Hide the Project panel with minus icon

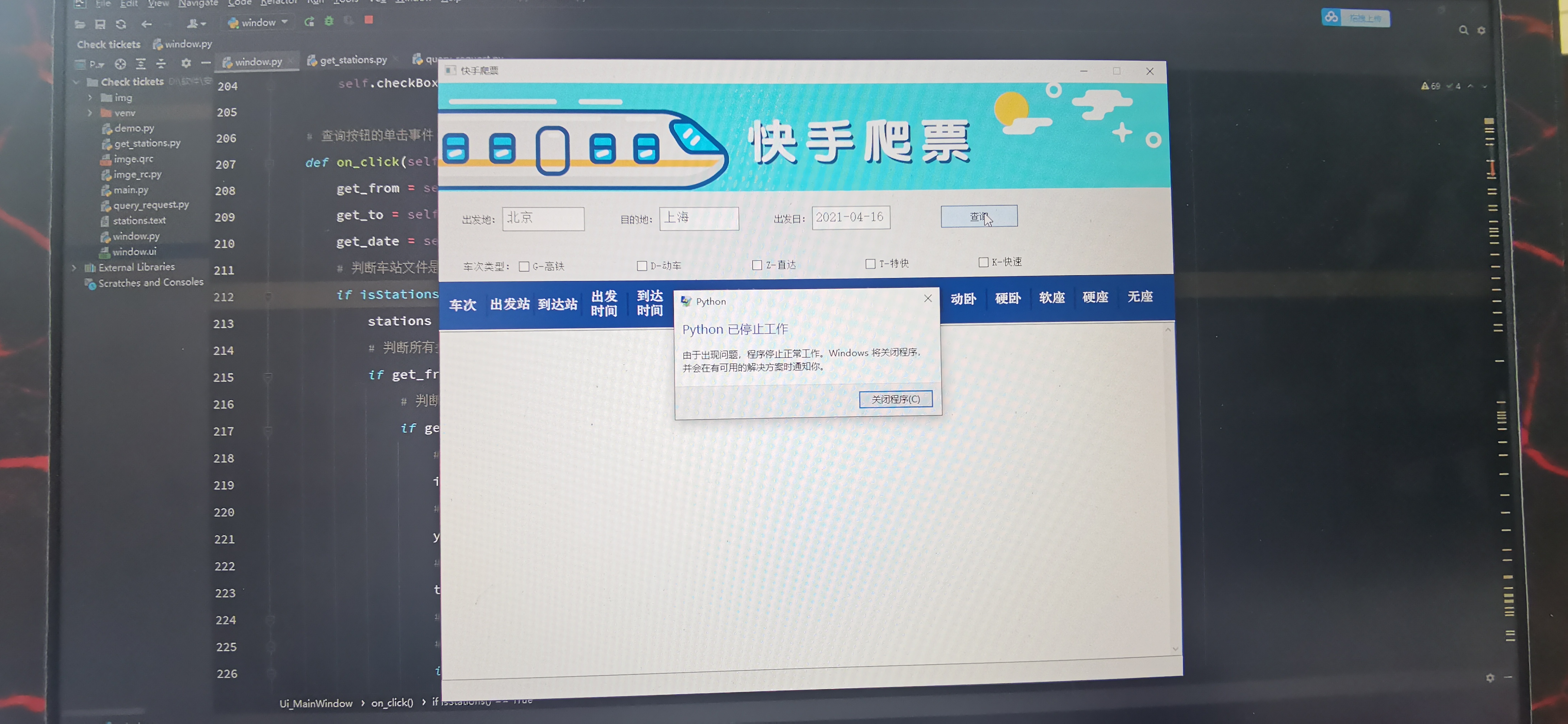point(206,63)
